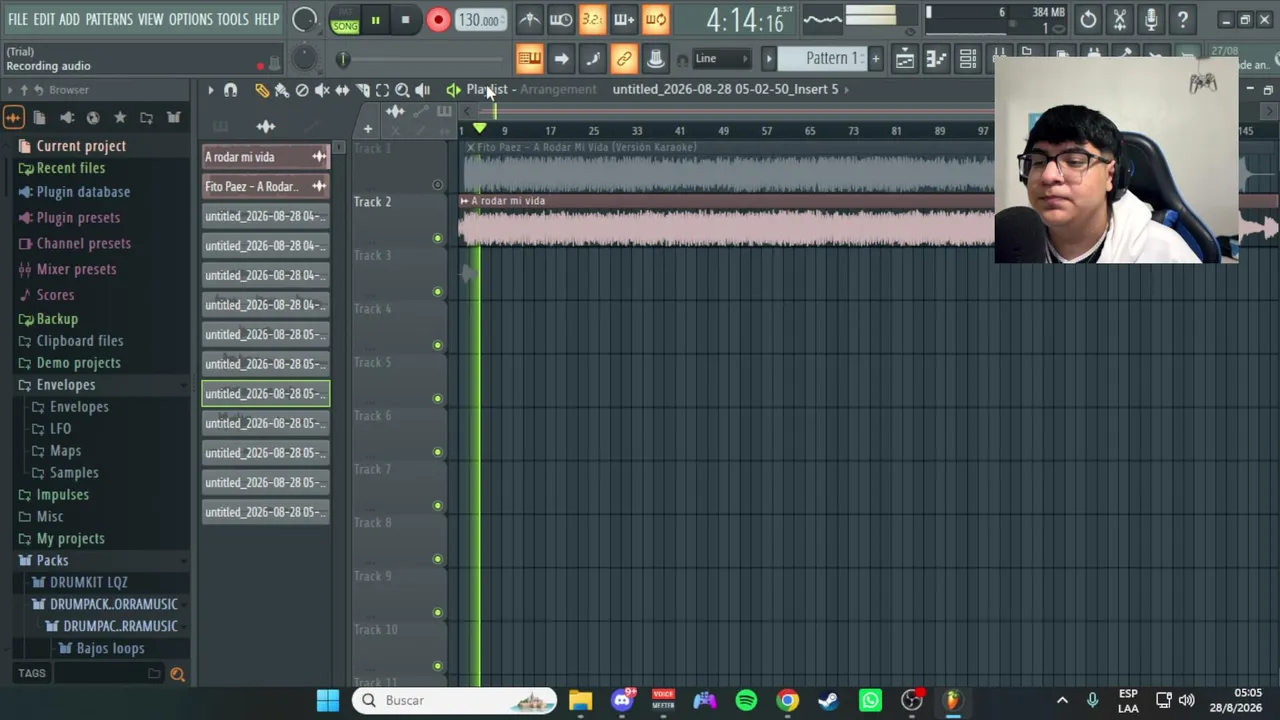Mute Track 2 using its green LED

pyautogui.click(x=437, y=238)
